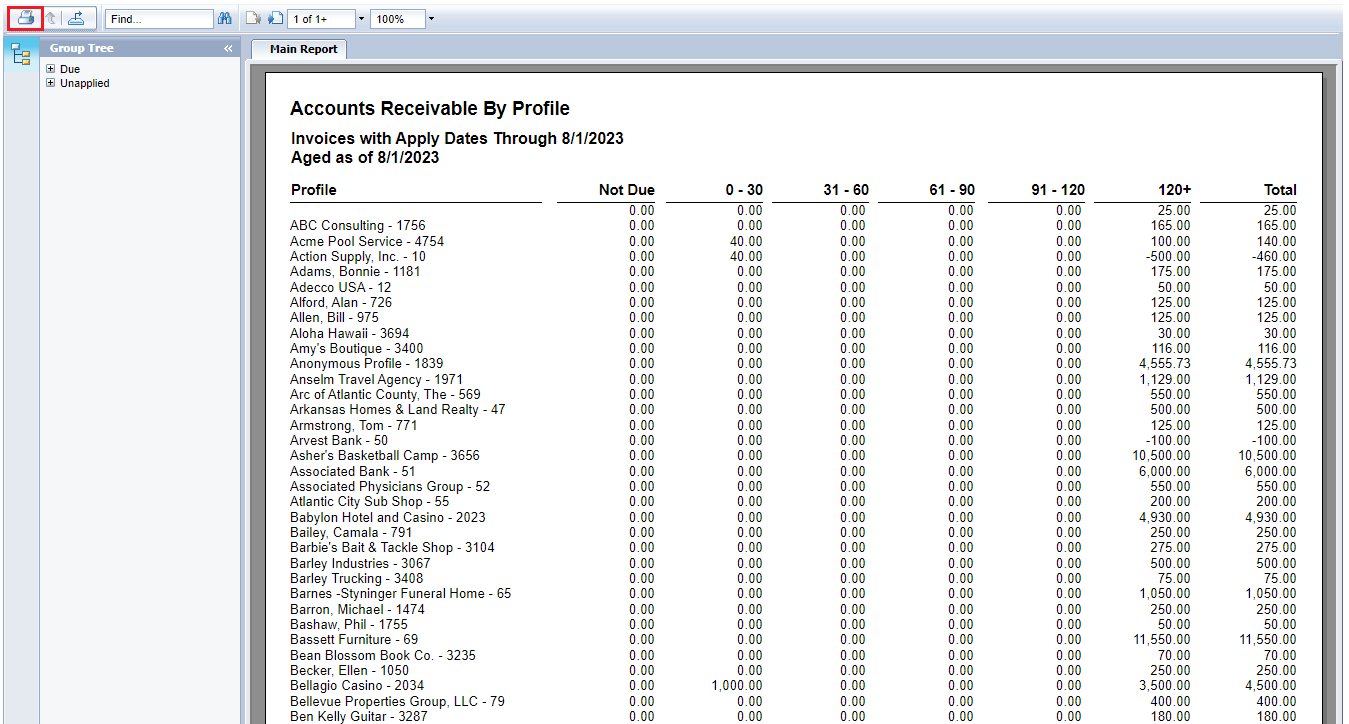
Task: Click into the Find text field
Action: (x=159, y=19)
